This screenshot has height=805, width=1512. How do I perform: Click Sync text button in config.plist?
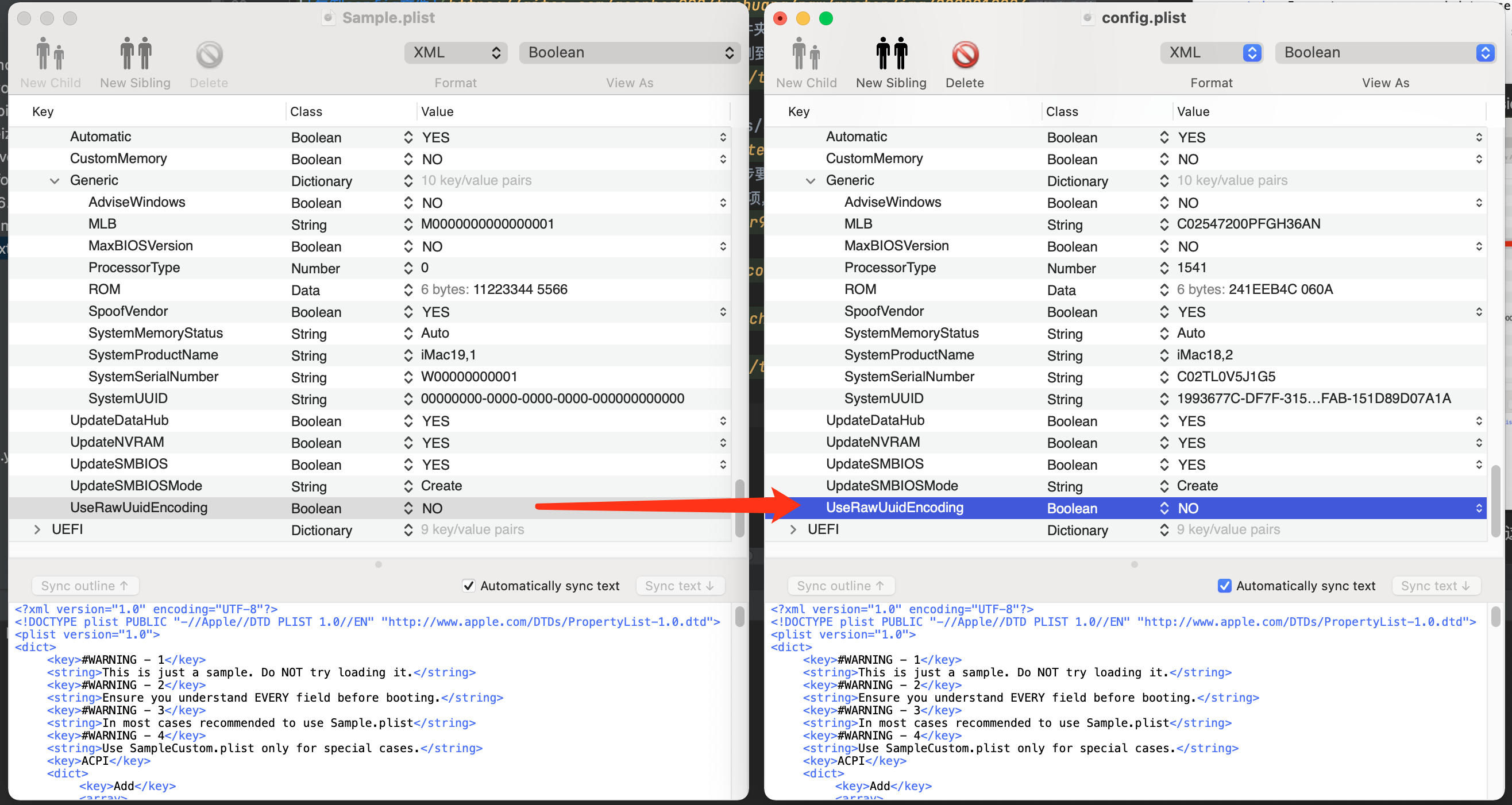tap(1435, 586)
